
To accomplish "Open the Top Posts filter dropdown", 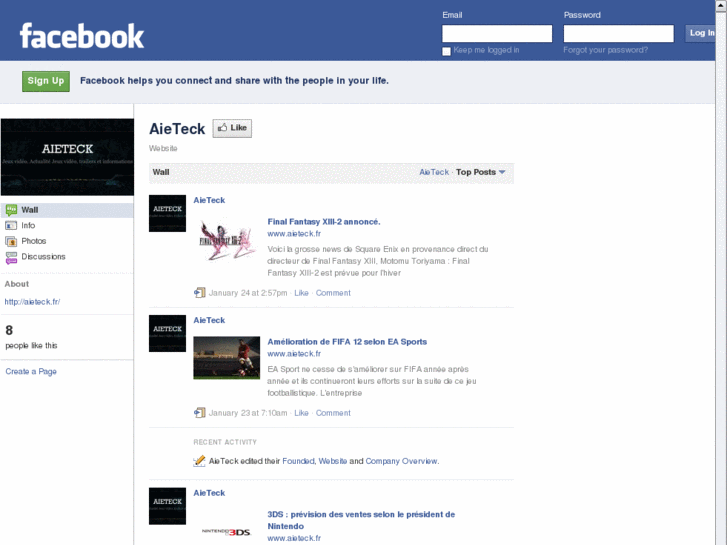I will (480, 172).
